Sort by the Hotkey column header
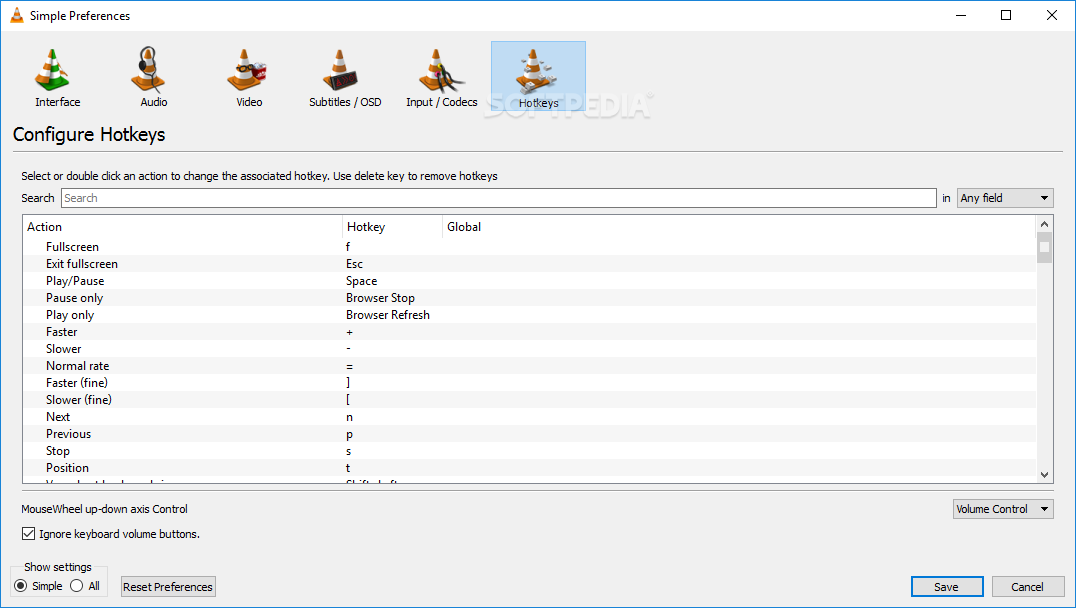 (393, 227)
